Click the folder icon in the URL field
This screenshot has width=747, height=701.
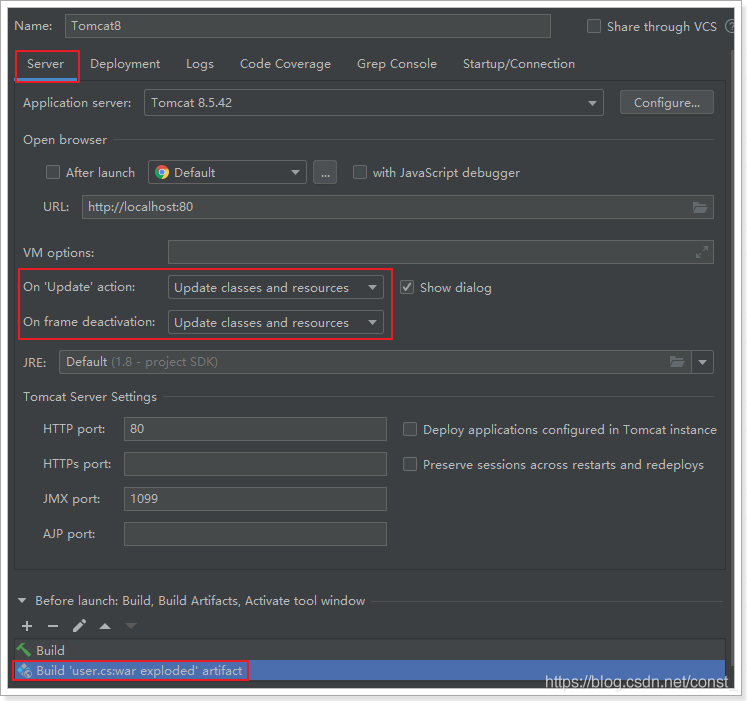(x=700, y=207)
